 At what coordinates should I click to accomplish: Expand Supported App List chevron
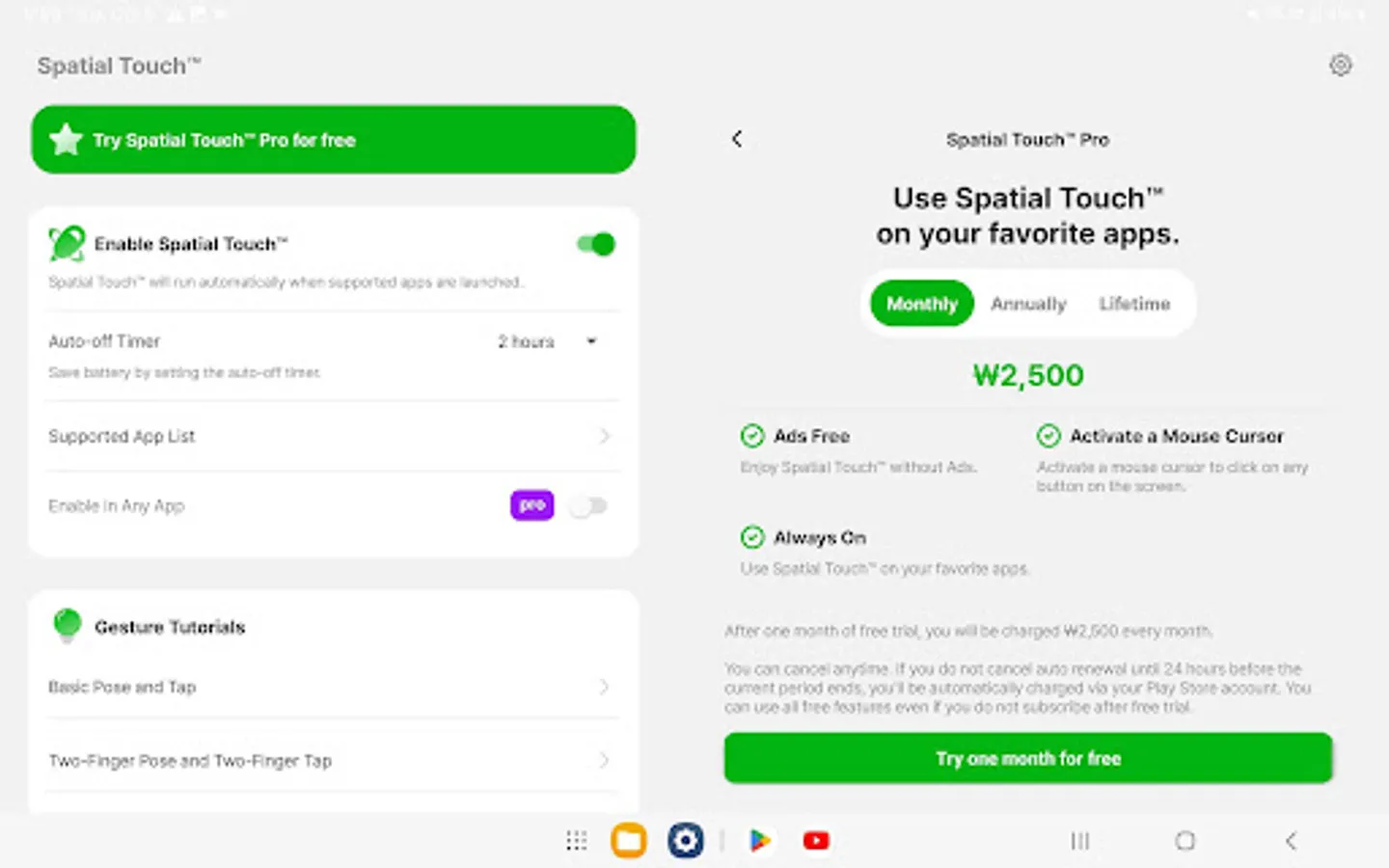pos(604,436)
